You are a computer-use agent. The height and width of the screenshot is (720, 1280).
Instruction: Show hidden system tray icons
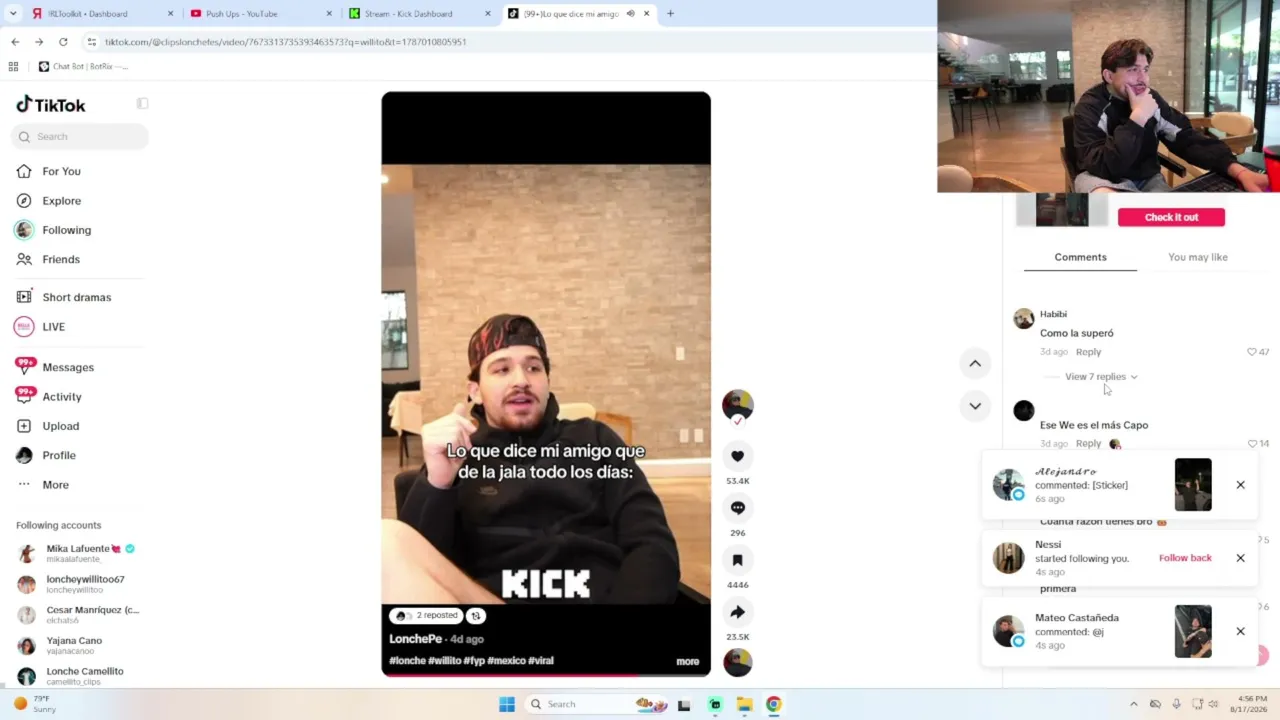(1133, 704)
